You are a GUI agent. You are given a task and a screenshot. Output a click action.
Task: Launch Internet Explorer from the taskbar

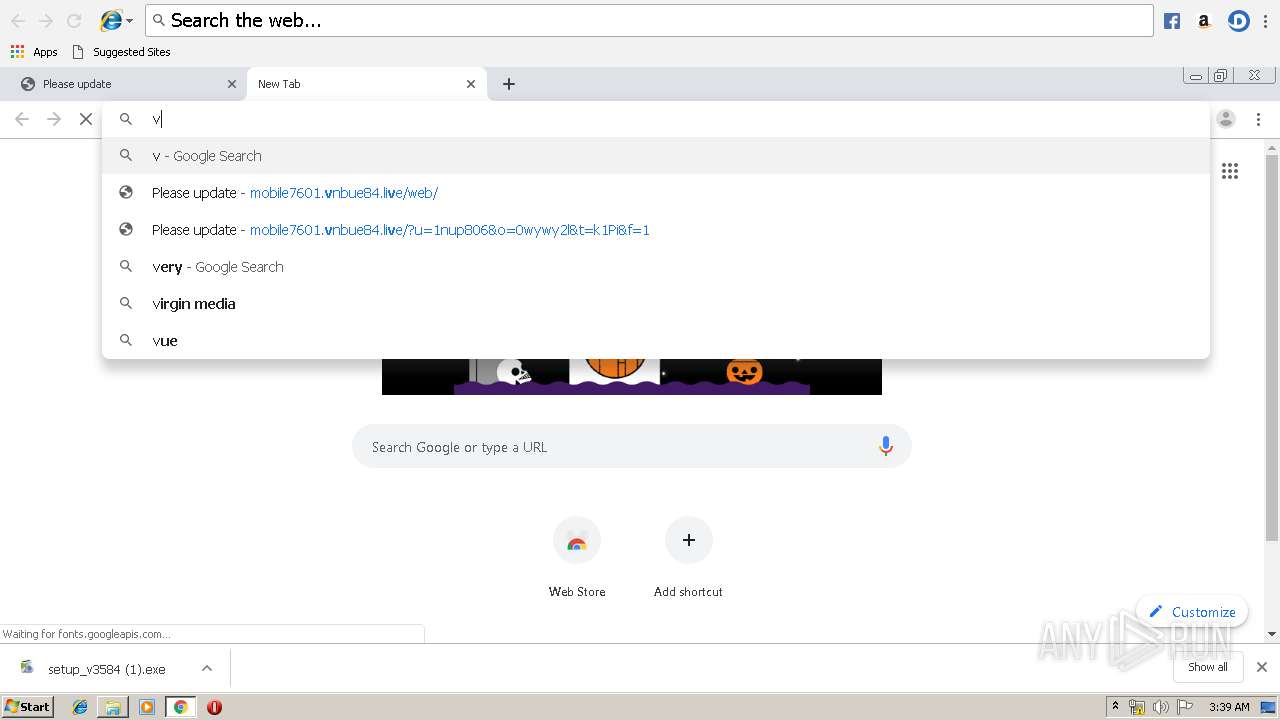coord(80,707)
